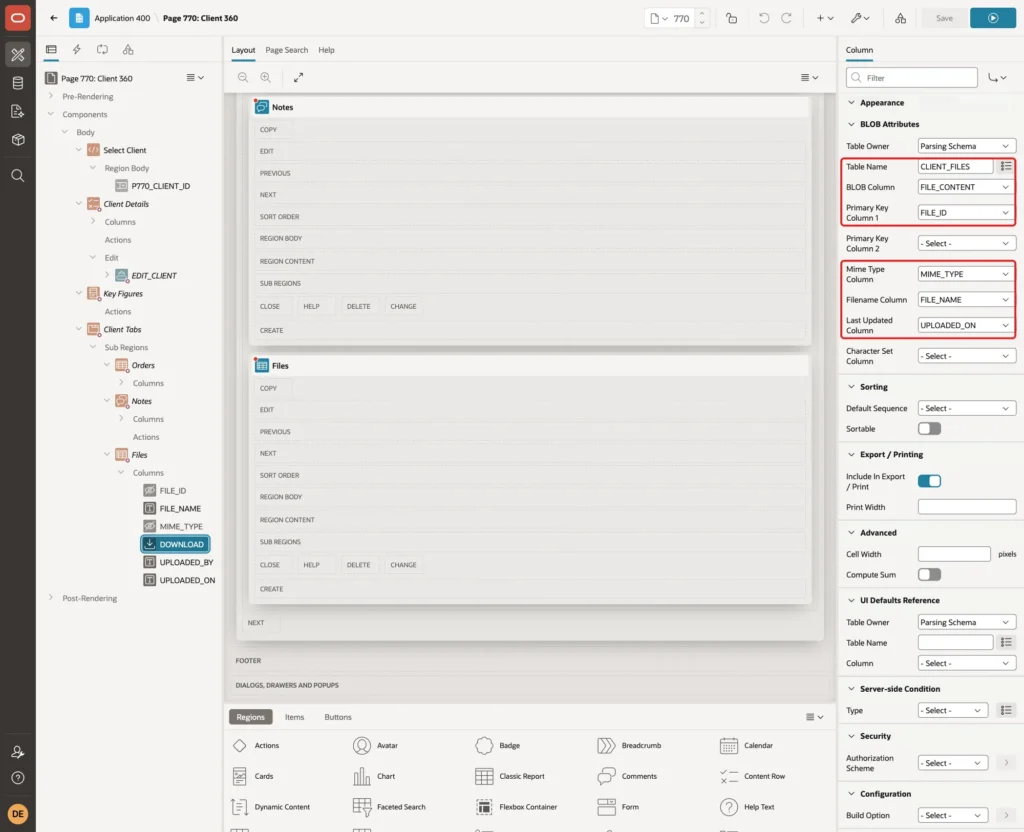Open the Help tab
1024x832 pixels.
327,50
